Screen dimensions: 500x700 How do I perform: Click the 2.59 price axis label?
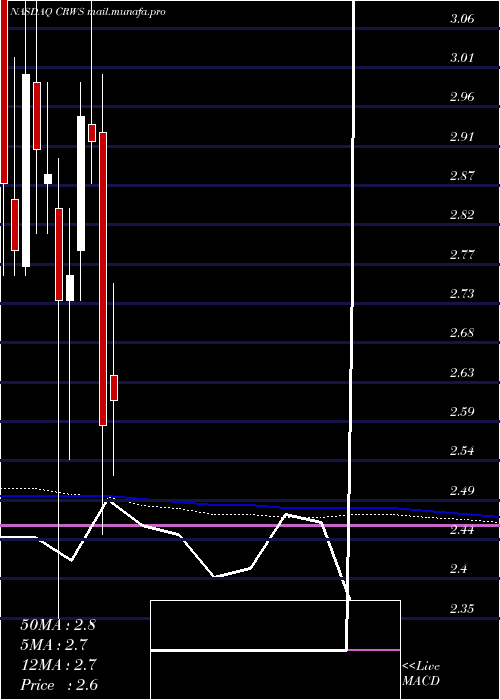pos(462,411)
